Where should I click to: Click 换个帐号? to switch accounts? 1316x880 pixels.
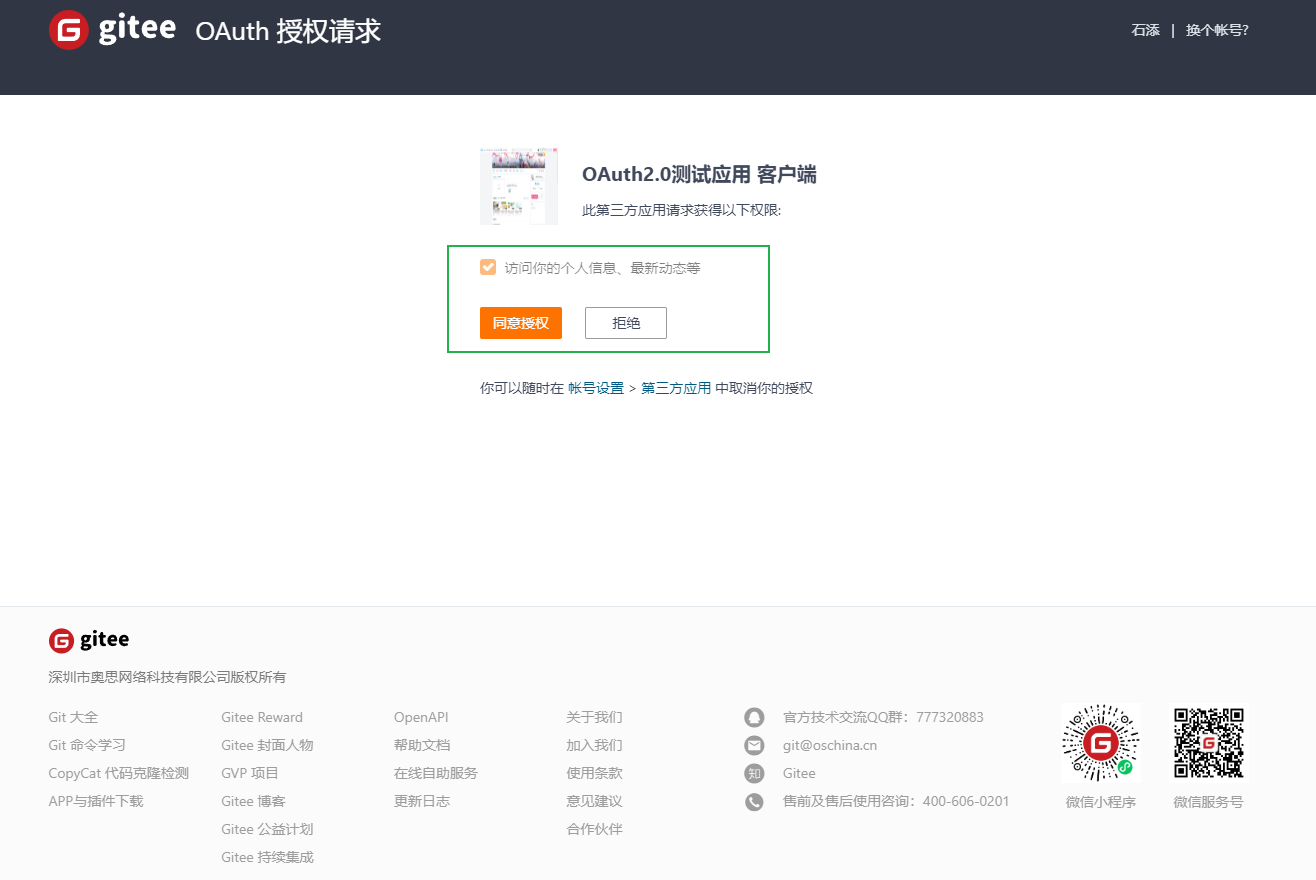pos(1216,29)
